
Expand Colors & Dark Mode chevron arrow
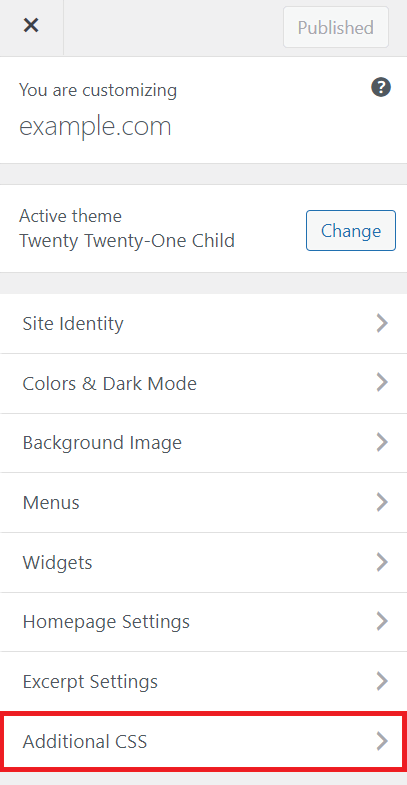pos(382,382)
